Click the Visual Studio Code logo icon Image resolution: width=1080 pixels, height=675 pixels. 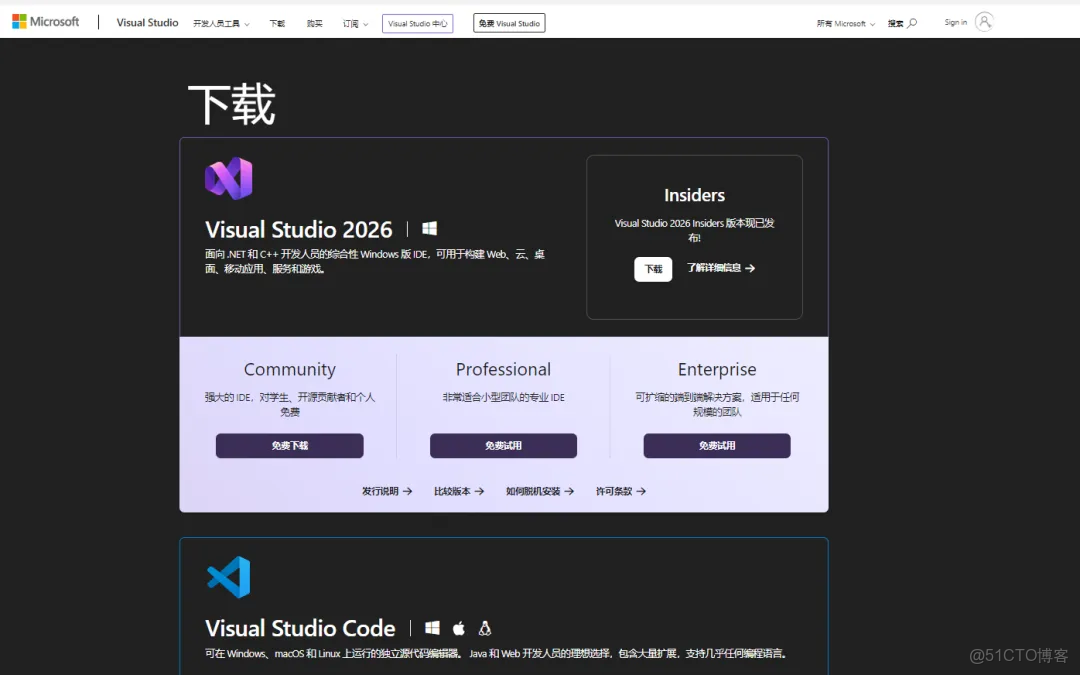pos(229,578)
